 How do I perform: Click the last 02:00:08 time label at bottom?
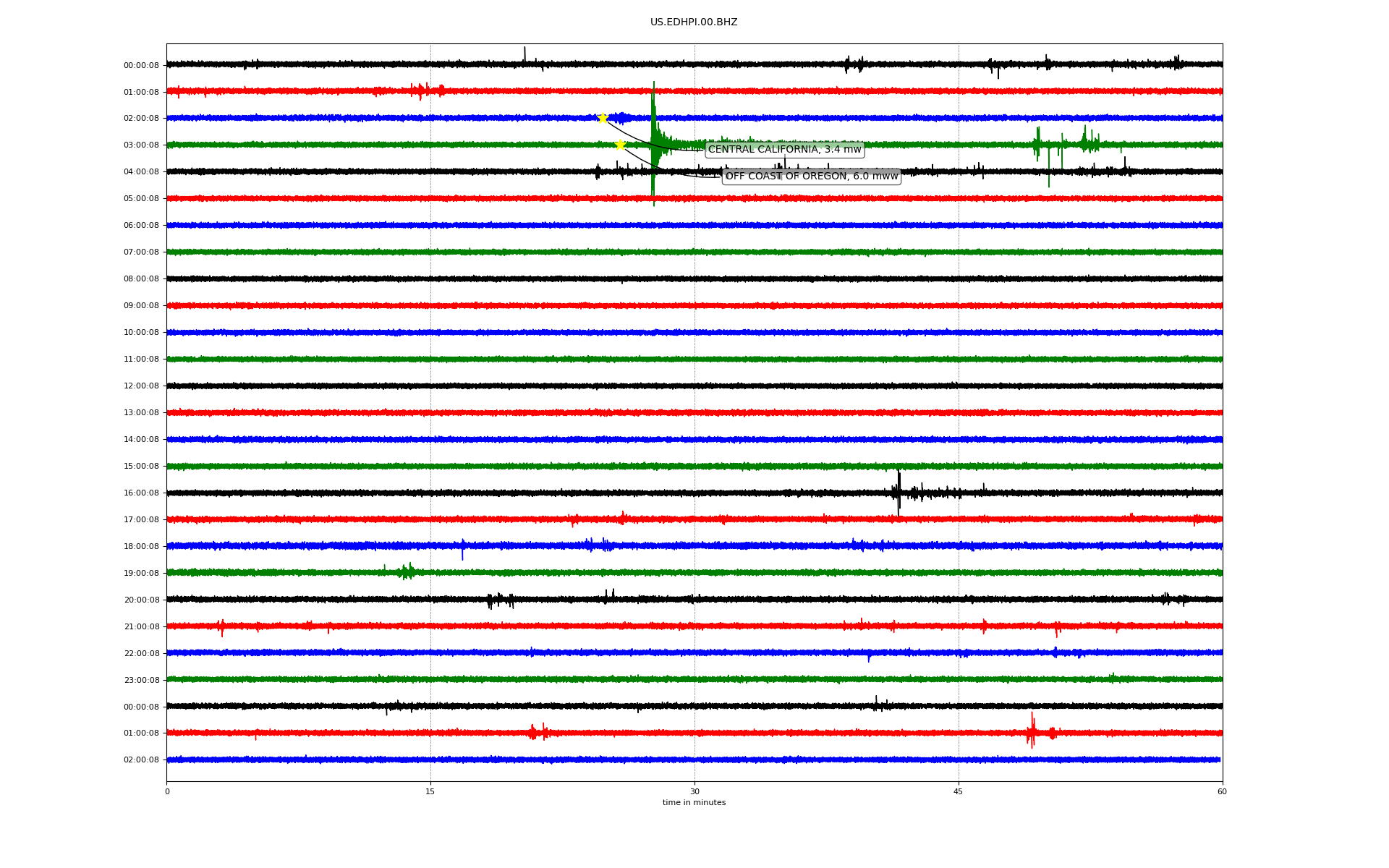141,760
